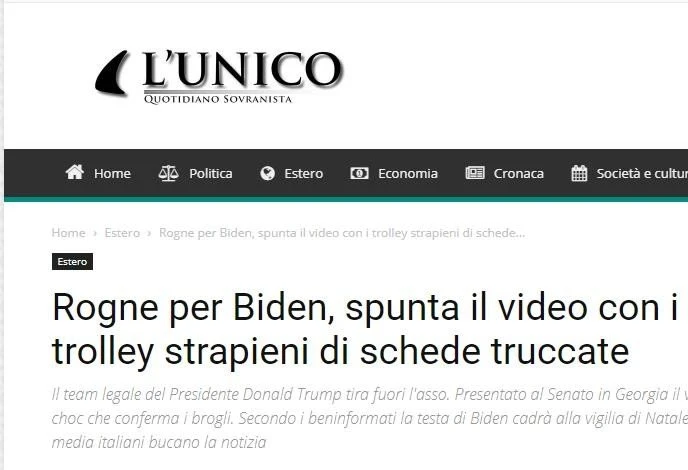Click the black Estero category badge

[72, 262]
